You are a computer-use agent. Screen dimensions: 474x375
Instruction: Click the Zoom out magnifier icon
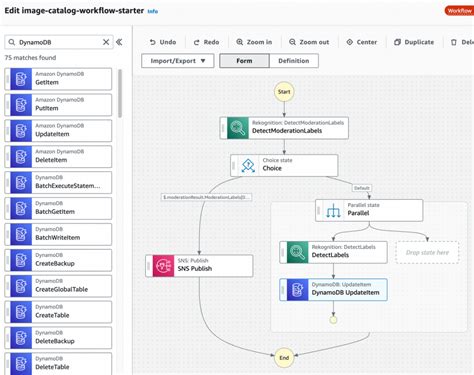[x=292, y=42]
